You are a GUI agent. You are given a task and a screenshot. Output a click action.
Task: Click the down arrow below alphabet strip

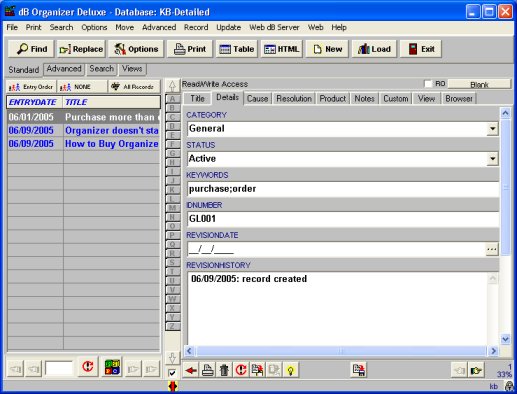point(172,358)
